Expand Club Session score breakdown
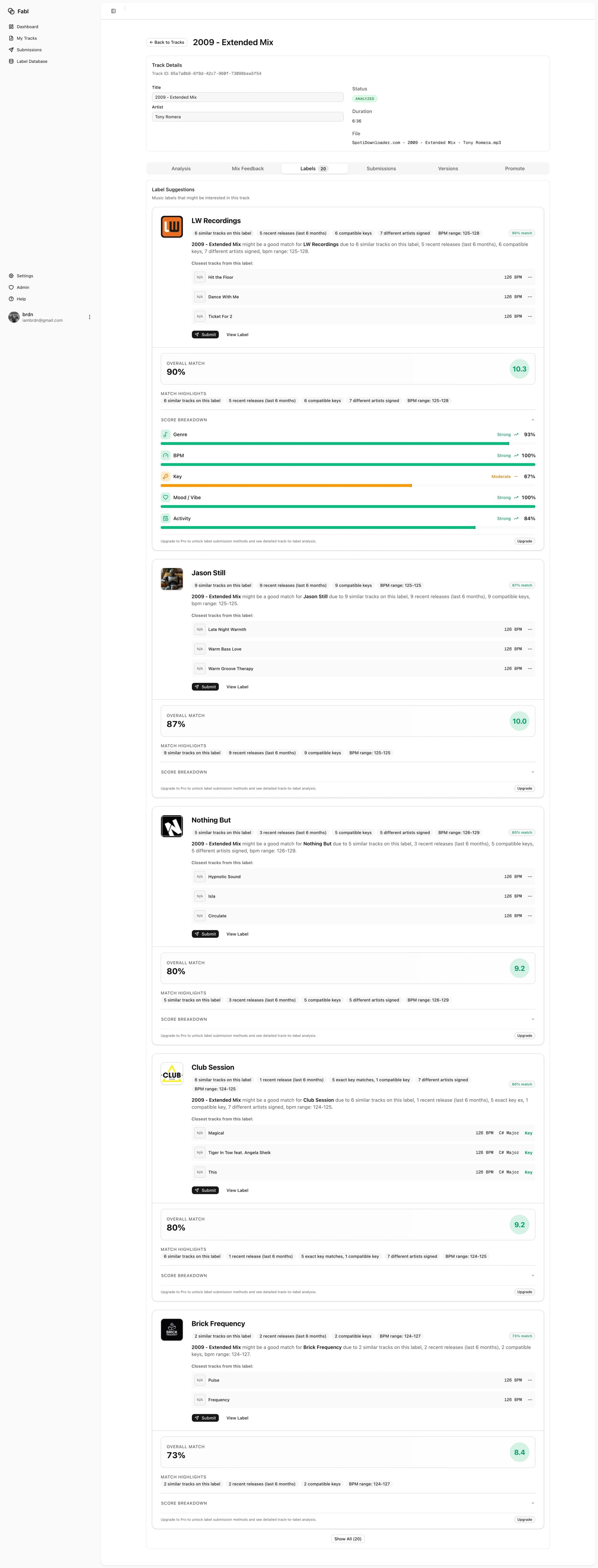 (532, 1275)
